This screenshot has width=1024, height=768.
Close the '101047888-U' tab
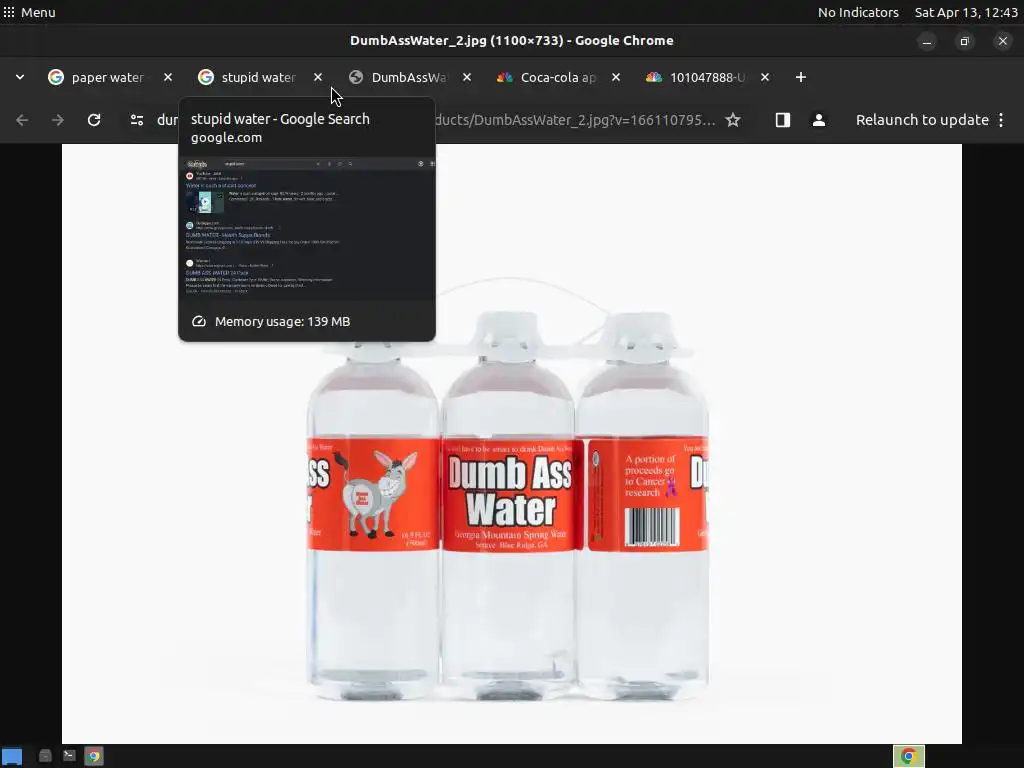pyautogui.click(x=765, y=77)
